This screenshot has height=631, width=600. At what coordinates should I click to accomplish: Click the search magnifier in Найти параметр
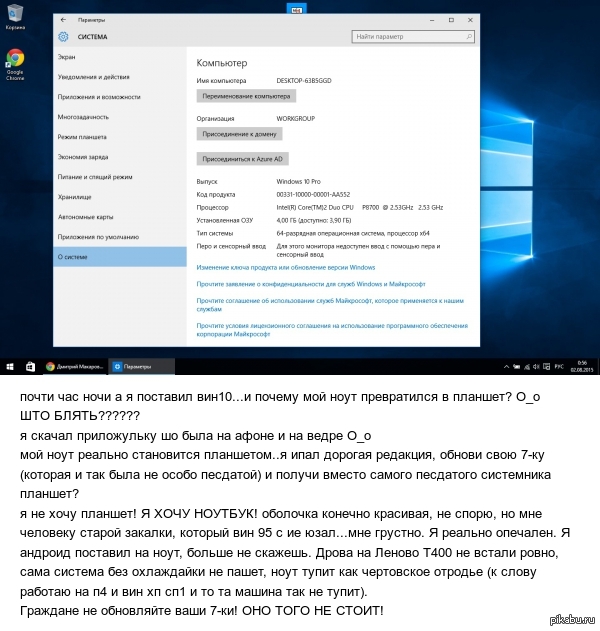point(469,37)
